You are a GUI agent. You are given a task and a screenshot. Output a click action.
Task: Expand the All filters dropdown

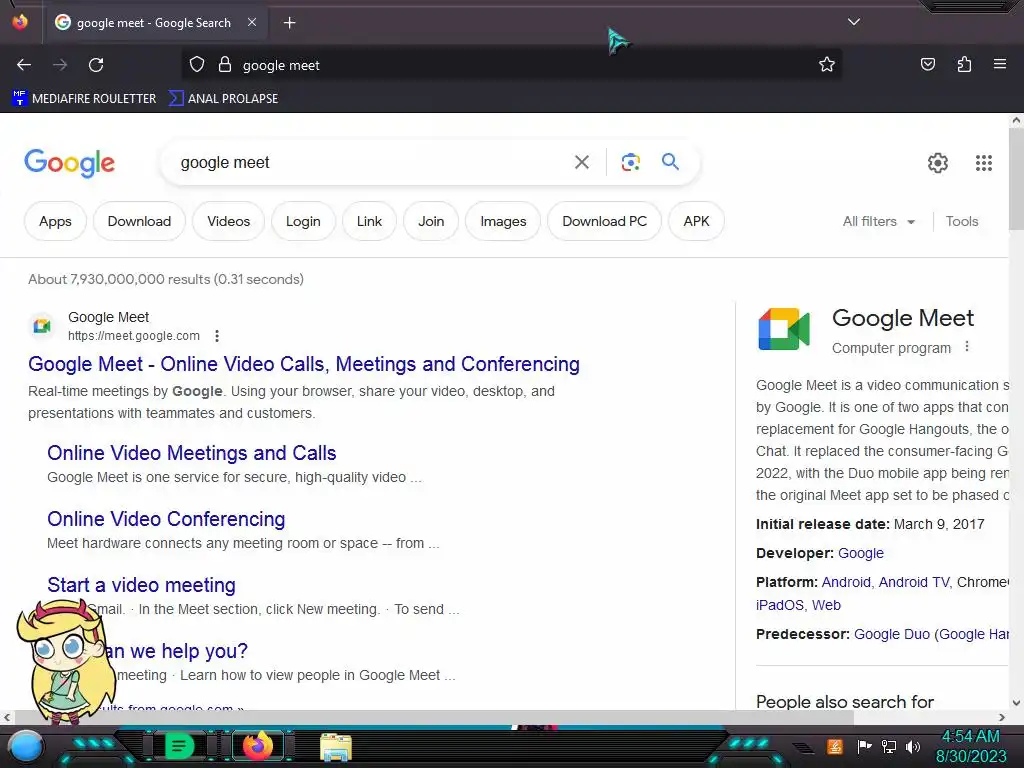[878, 221]
